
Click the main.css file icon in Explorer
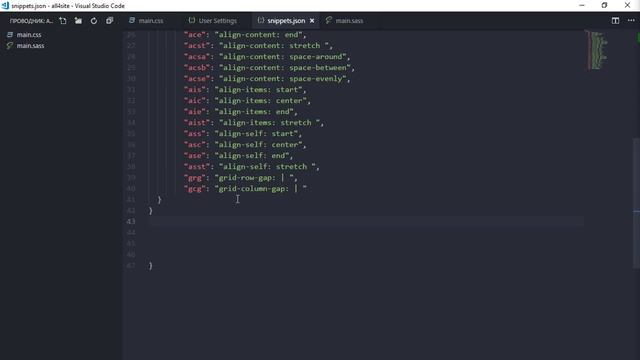coord(10,35)
